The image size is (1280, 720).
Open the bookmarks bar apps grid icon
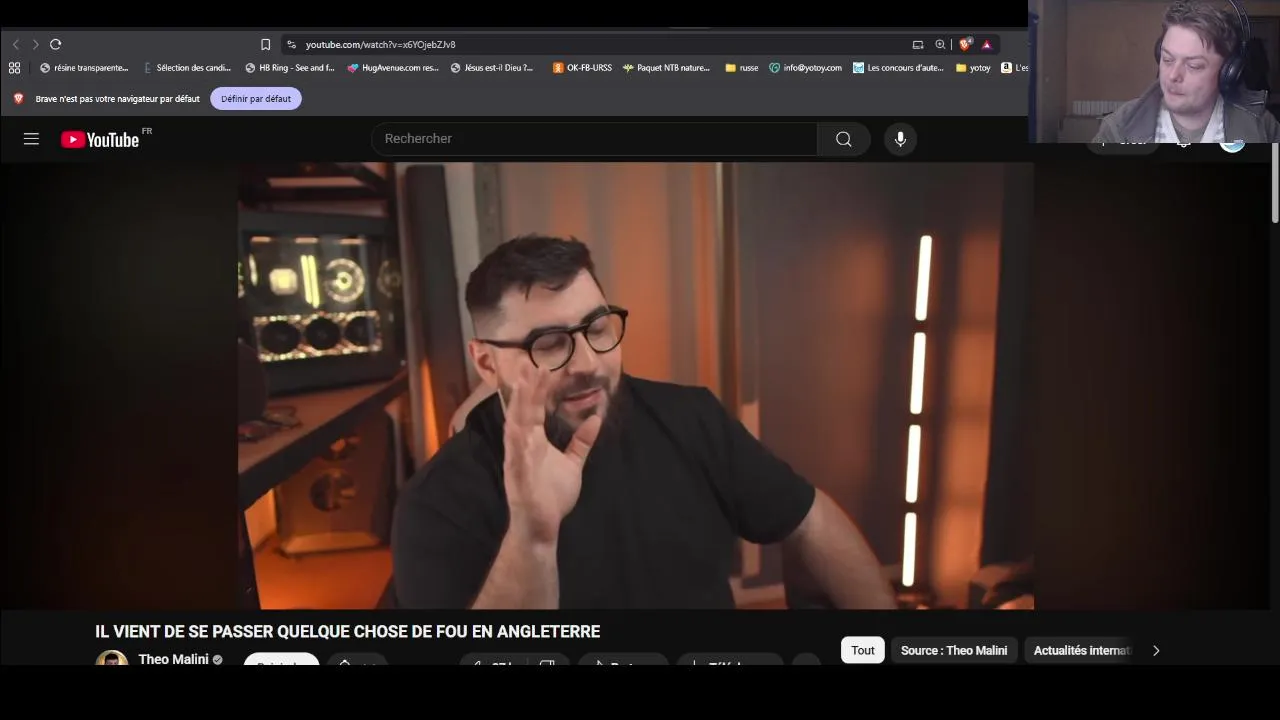tap(14, 68)
